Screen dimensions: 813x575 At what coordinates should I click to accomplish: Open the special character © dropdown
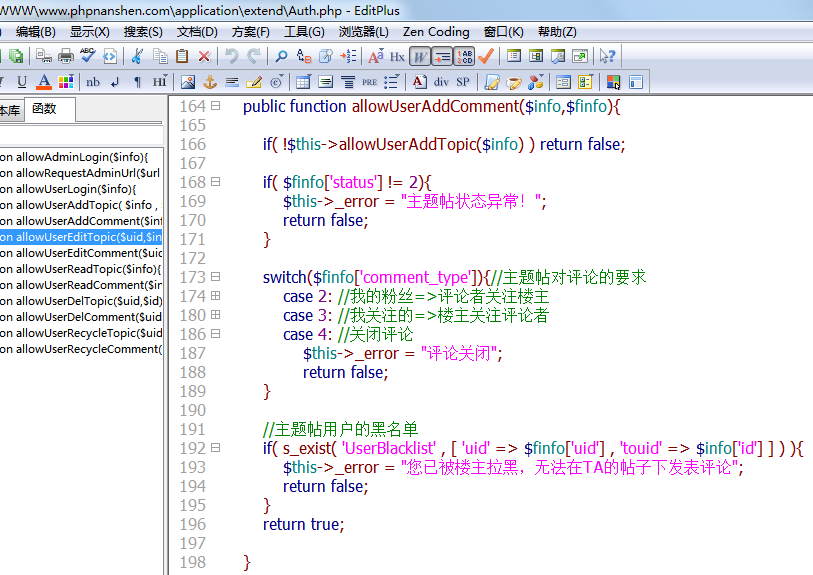(x=276, y=82)
